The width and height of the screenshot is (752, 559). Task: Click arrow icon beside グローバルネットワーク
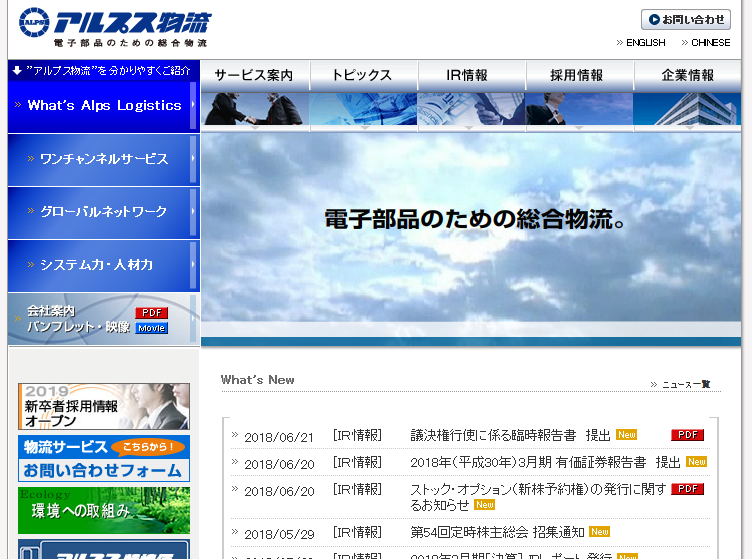(31, 210)
